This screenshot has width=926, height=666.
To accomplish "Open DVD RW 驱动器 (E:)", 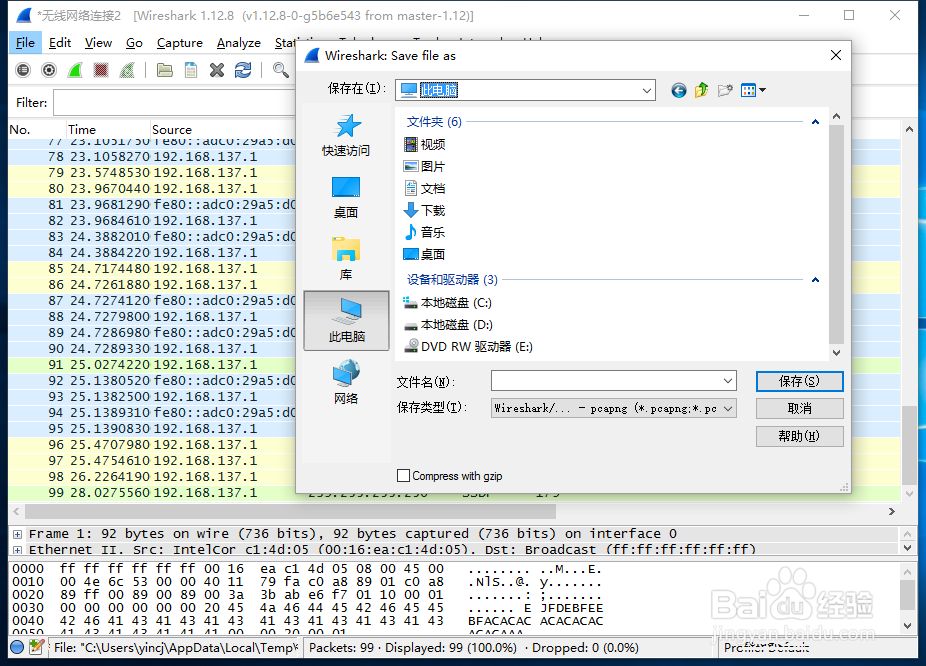I will click(x=468, y=347).
